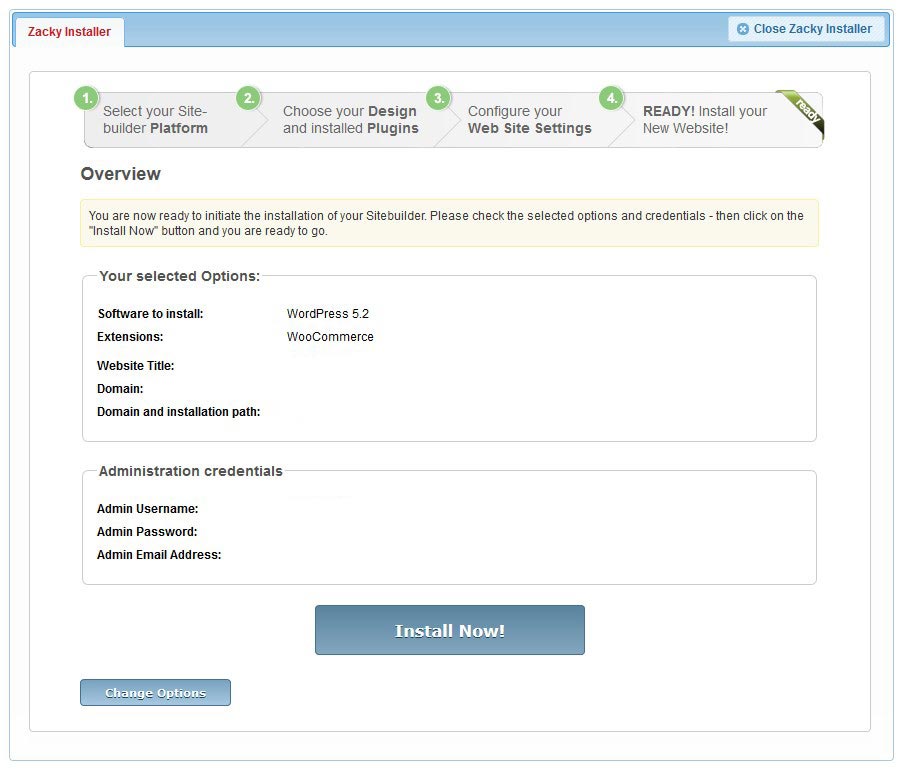Click the yellow installation notice message
The image size is (903, 778).
pos(448,223)
